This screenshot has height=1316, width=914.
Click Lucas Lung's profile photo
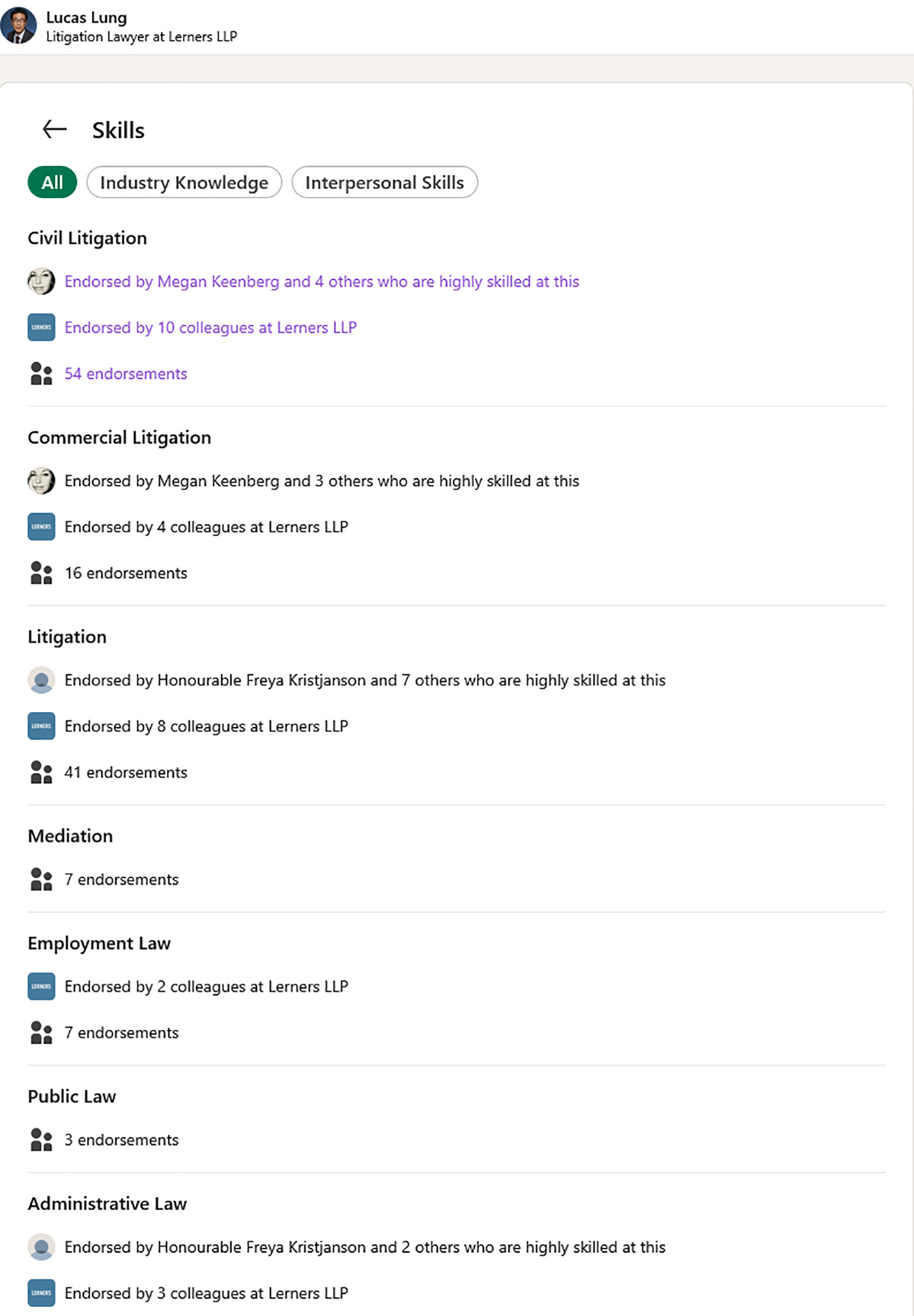click(20, 26)
